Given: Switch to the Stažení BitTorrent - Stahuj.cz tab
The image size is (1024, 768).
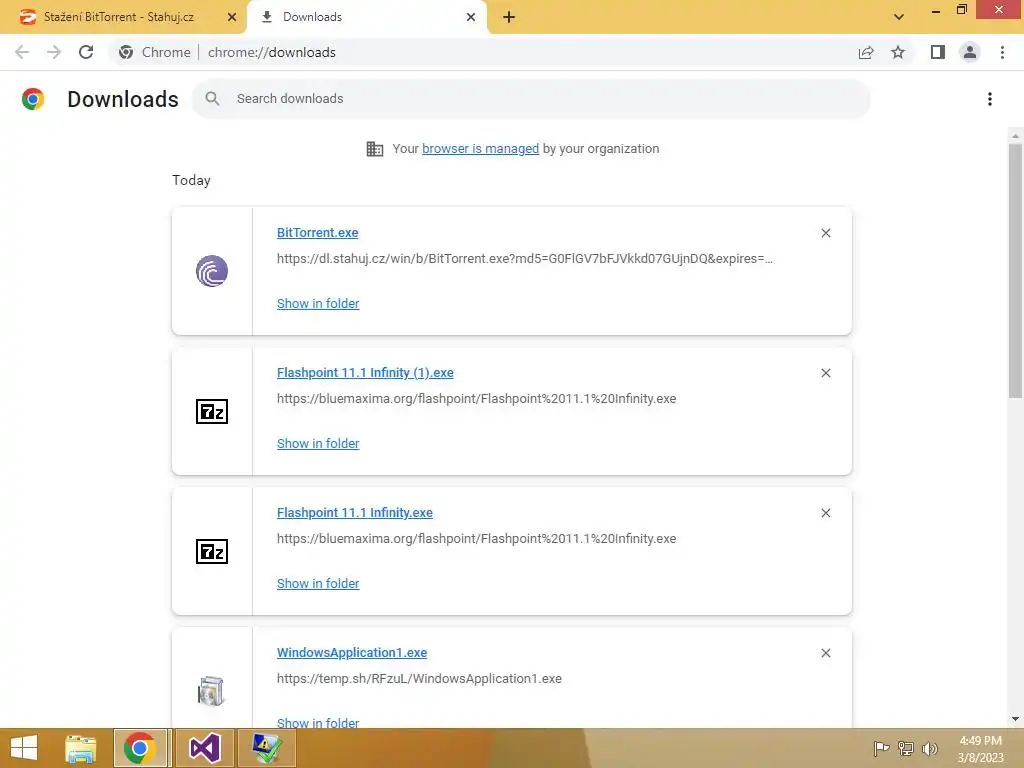Looking at the screenshot, I should 121,17.
